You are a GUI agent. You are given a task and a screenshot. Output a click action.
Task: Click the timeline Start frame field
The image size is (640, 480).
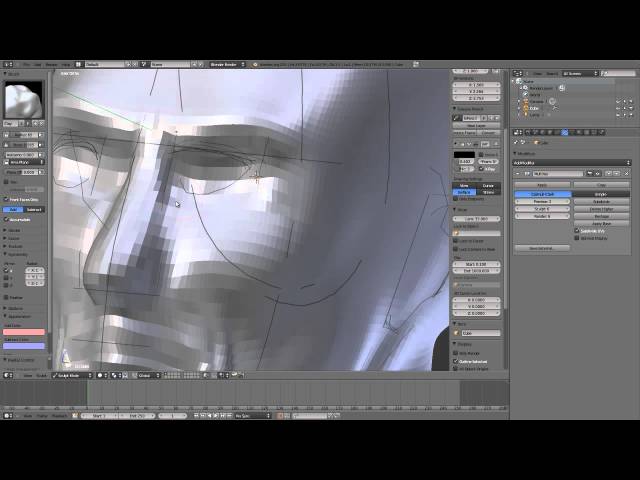(x=99, y=416)
